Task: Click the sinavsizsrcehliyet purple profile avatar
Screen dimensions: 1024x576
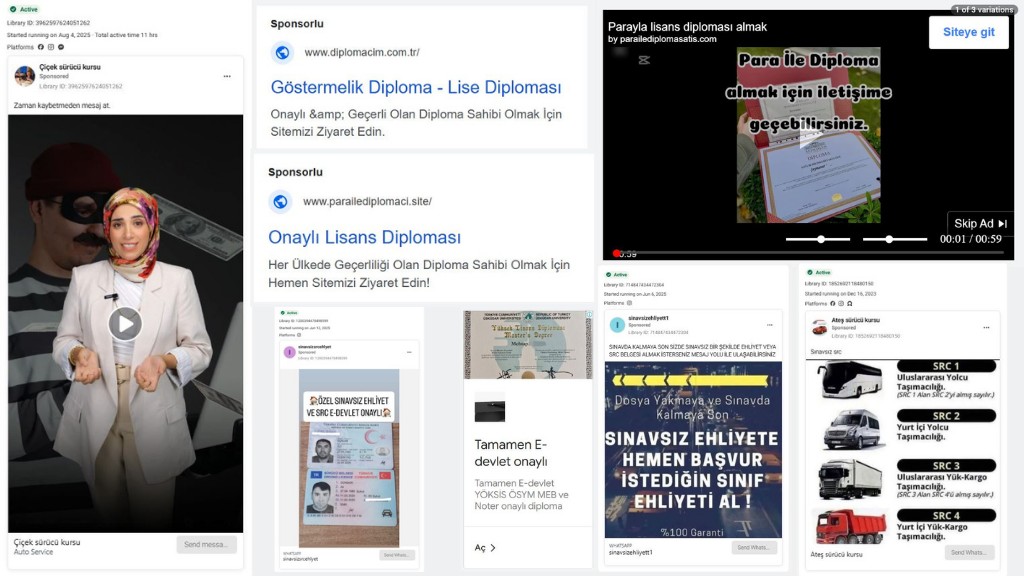Action: coord(289,351)
